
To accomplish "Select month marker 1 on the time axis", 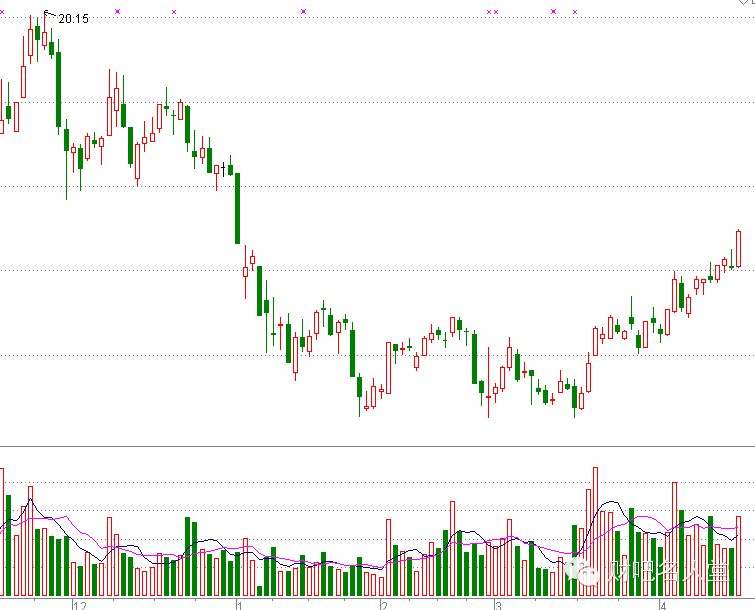I will click(239, 605).
